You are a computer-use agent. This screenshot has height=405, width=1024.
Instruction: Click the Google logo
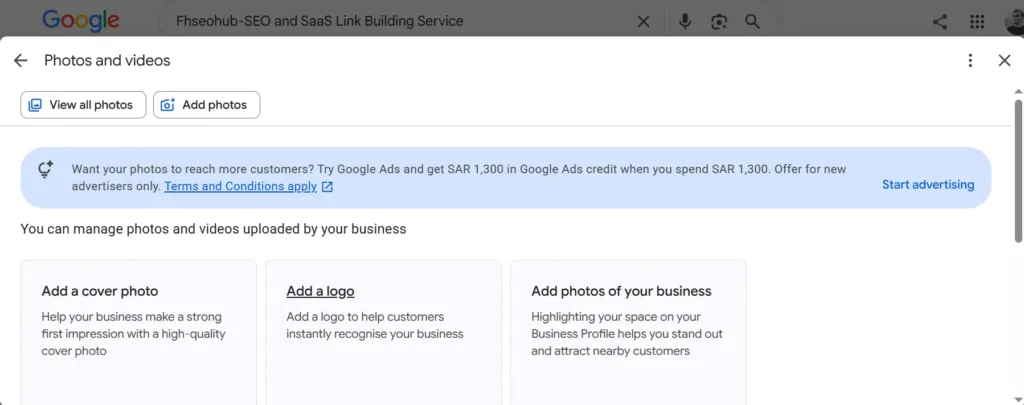(81, 21)
